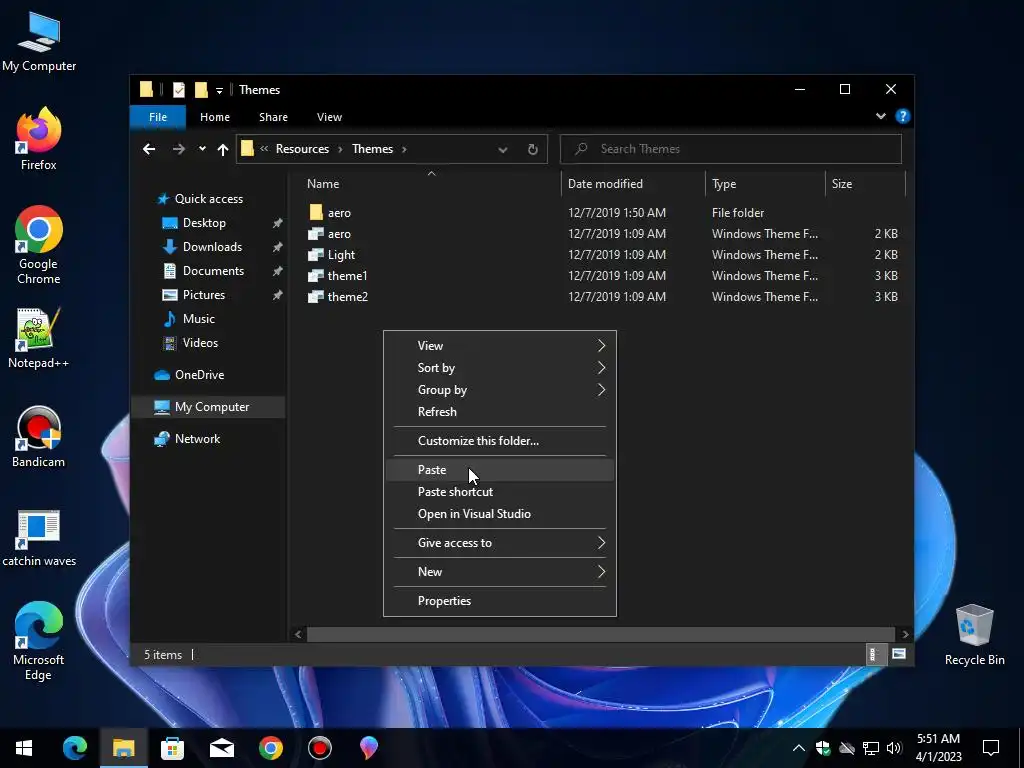Expand Give access to submenu
The width and height of the screenshot is (1024, 768).
[x=500, y=543]
